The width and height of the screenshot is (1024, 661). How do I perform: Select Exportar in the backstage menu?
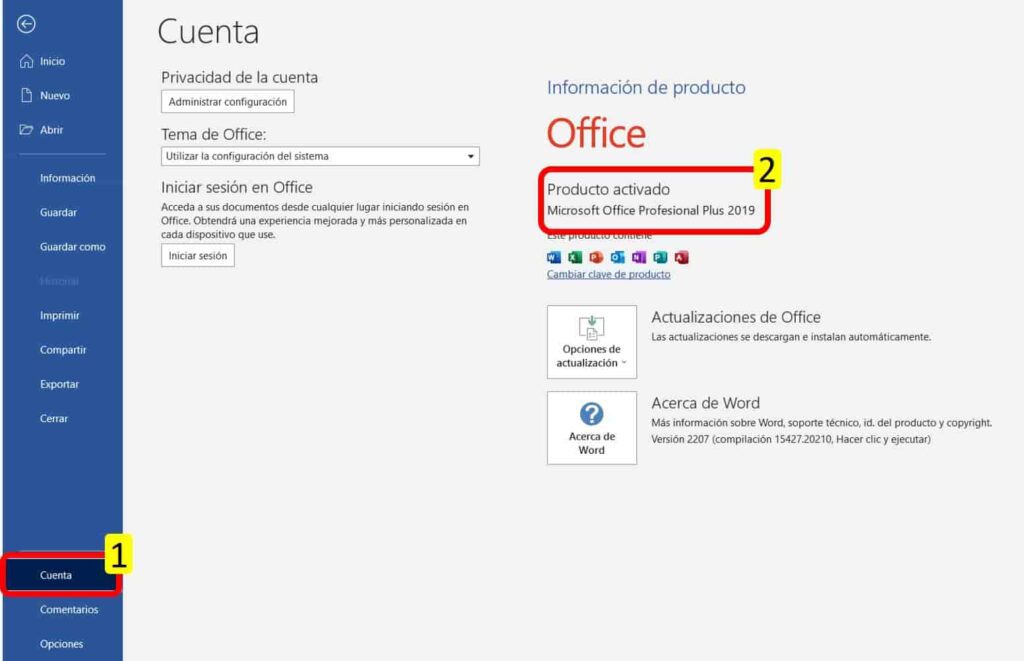click(59, 384)
